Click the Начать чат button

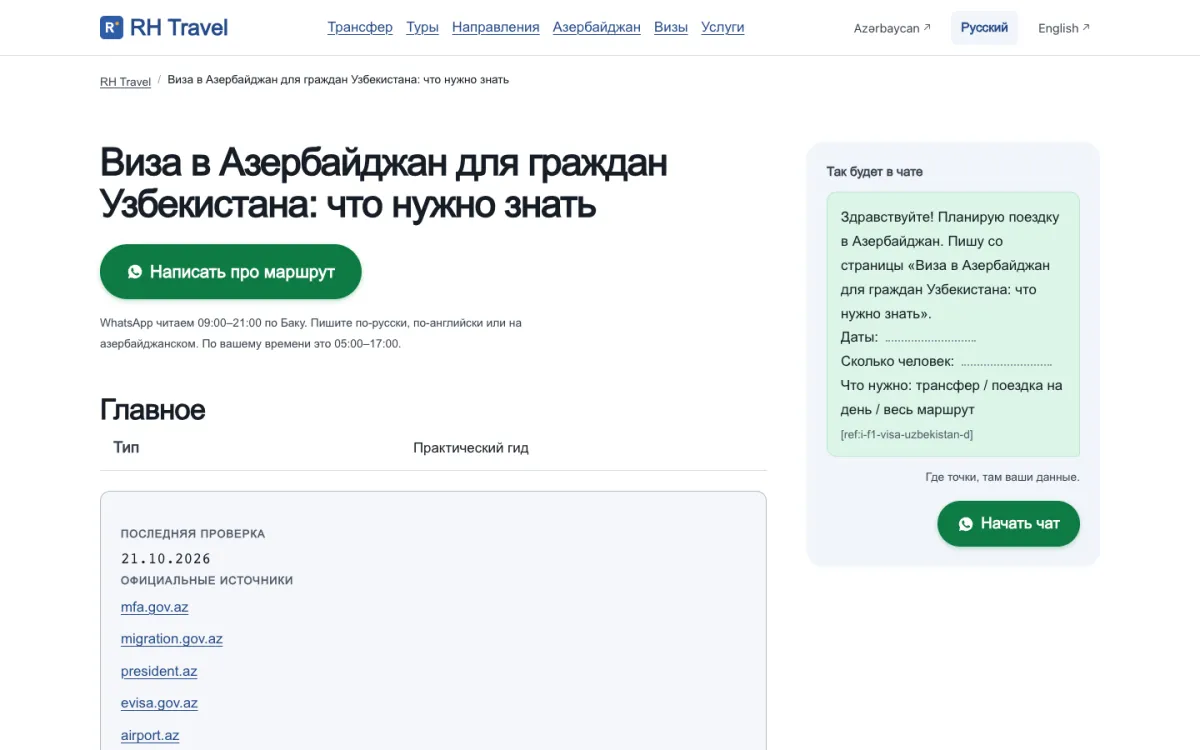tap(1008, 524)
